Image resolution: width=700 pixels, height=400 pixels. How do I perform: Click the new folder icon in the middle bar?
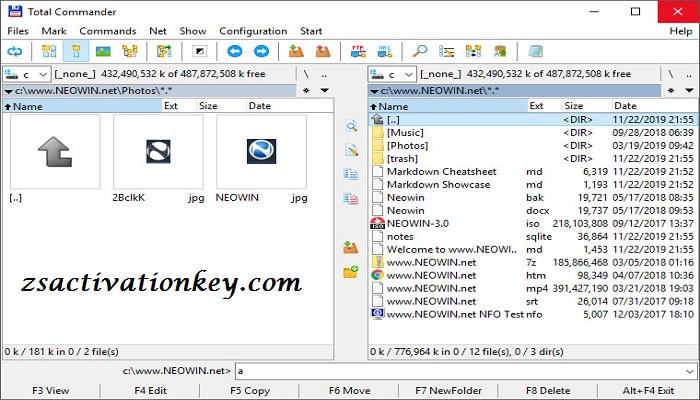click(351, 271)
